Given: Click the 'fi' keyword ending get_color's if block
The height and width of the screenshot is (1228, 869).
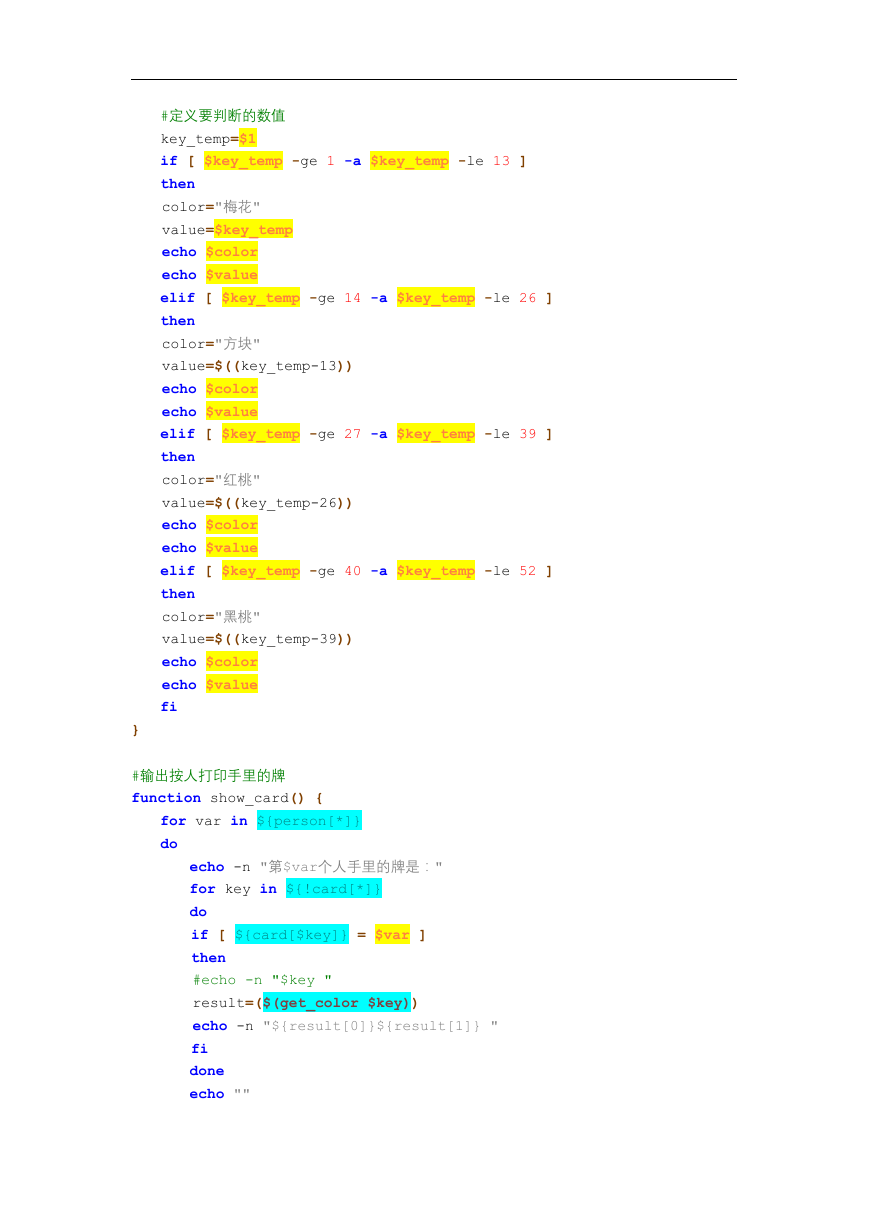Looking at the screenshot, I should point(169,707).
